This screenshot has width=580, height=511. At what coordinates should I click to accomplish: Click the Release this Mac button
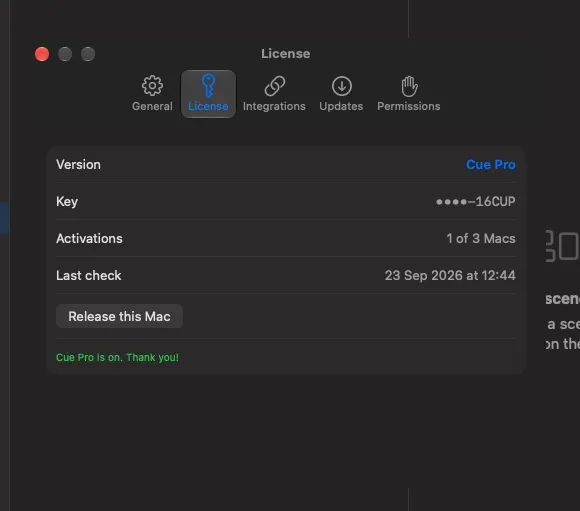[119, 316]
